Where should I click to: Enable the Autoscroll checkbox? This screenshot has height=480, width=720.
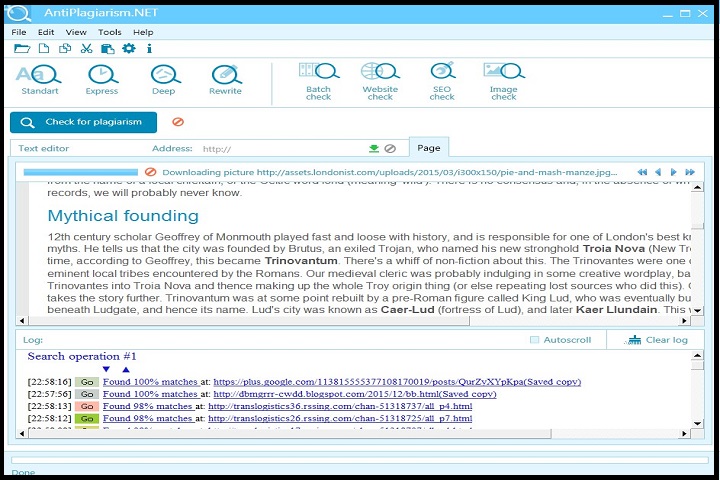click(535, 340)
